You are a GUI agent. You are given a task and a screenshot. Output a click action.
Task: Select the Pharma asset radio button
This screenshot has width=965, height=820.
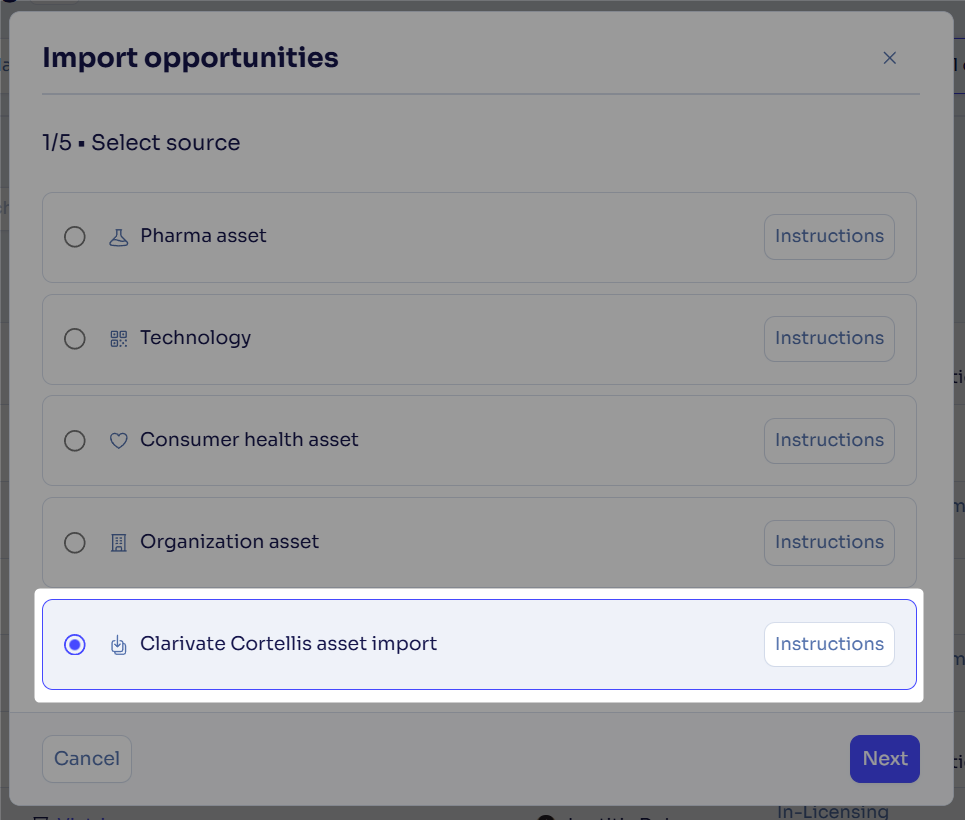(74, 236)
